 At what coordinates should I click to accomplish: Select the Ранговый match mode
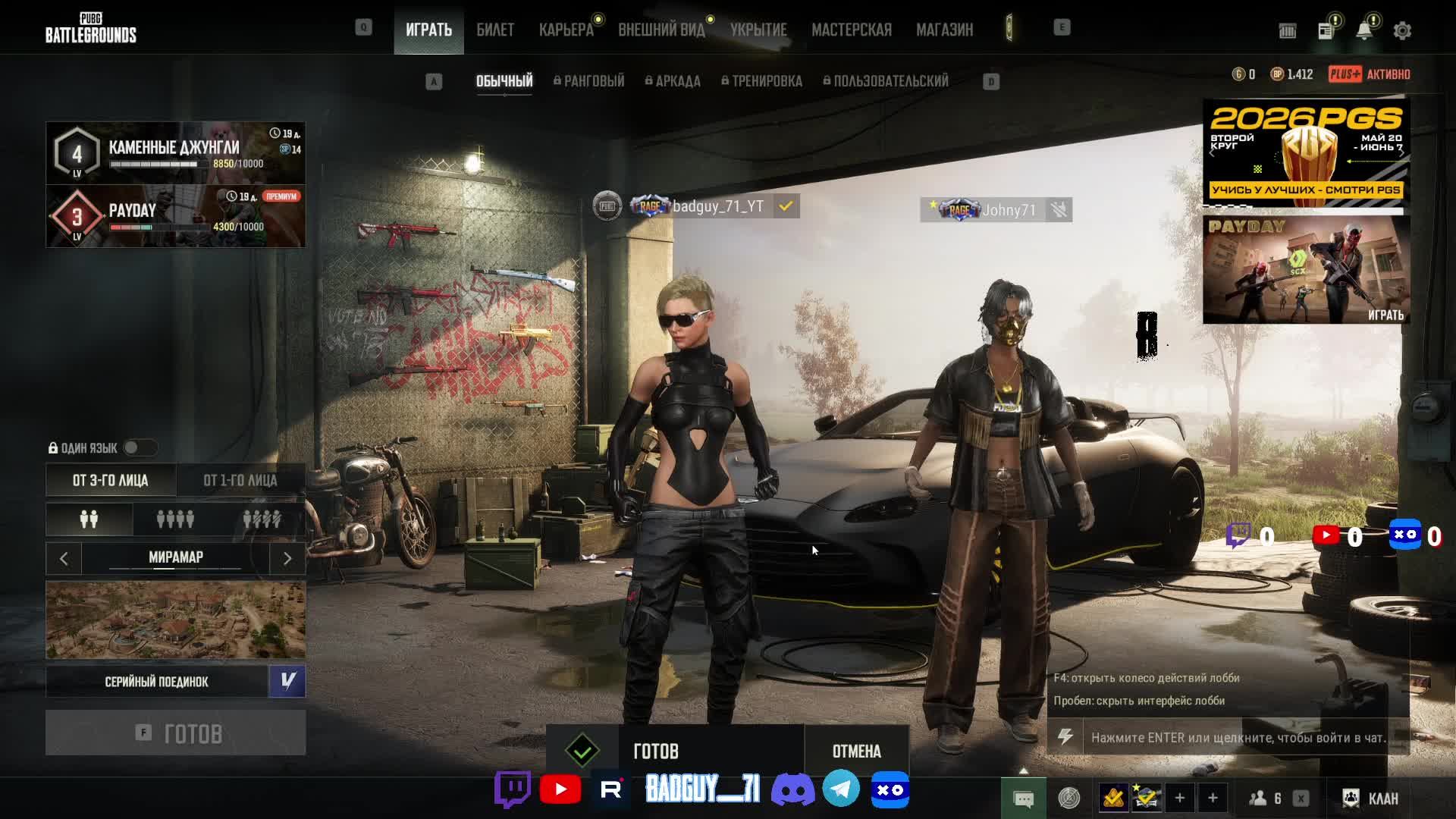589,81
